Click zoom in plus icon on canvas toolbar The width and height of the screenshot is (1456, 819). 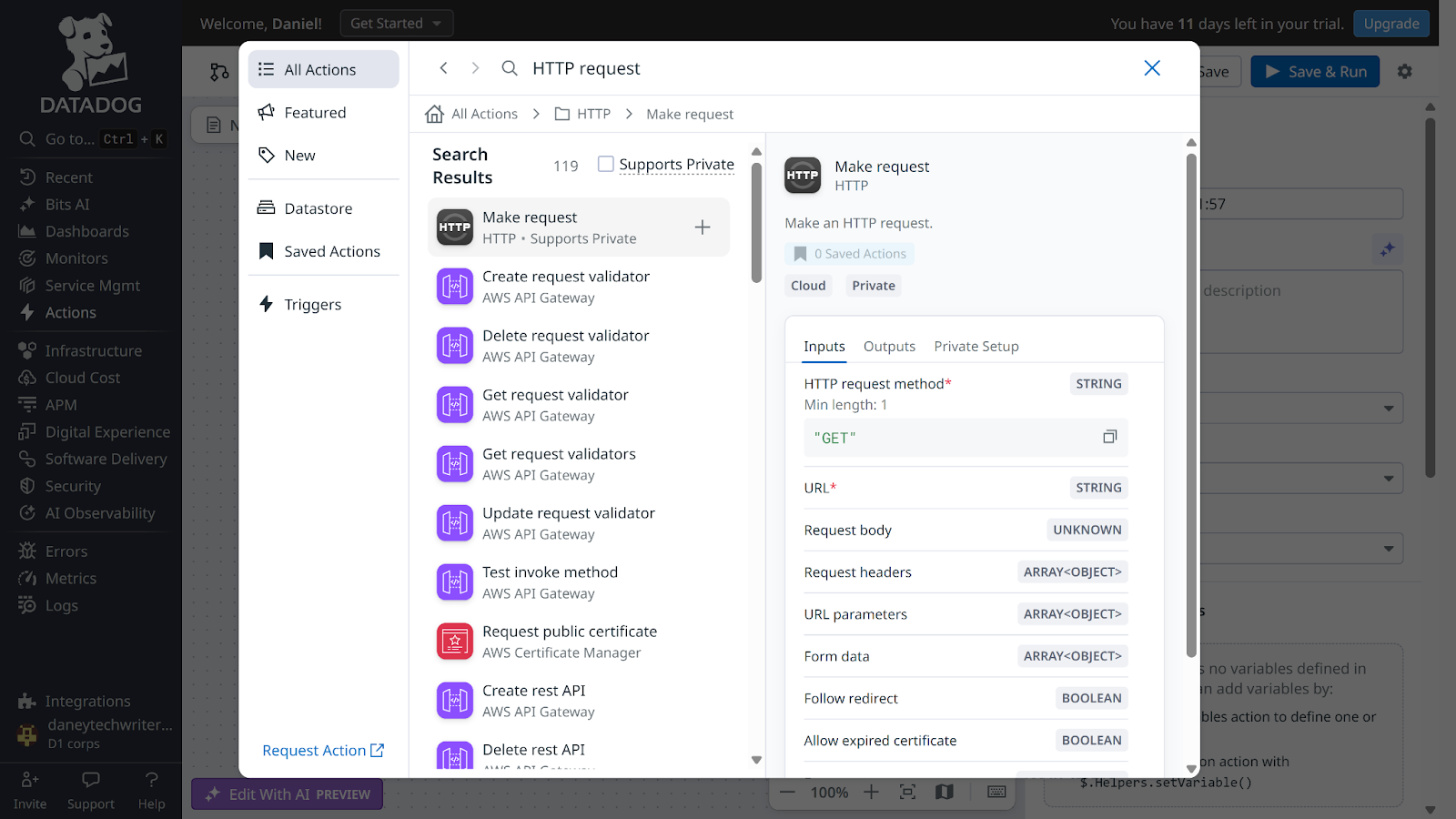pyautogui.click(x=871, y=792)
